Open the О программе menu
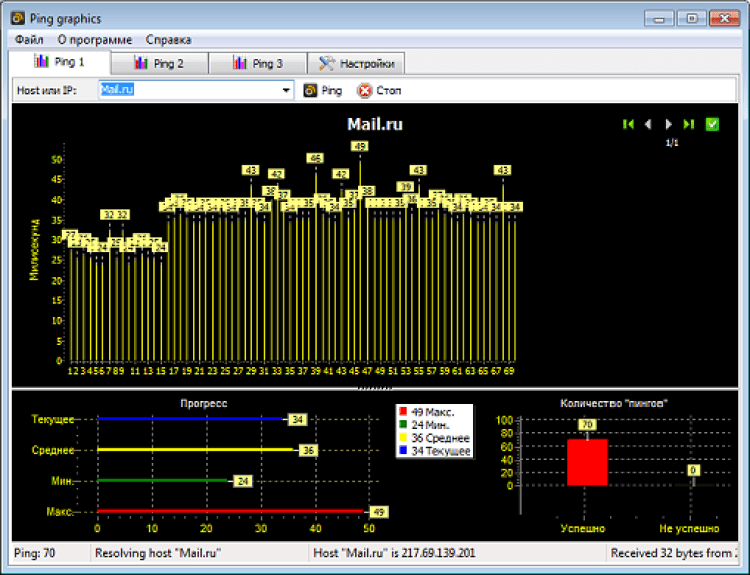 94,40
